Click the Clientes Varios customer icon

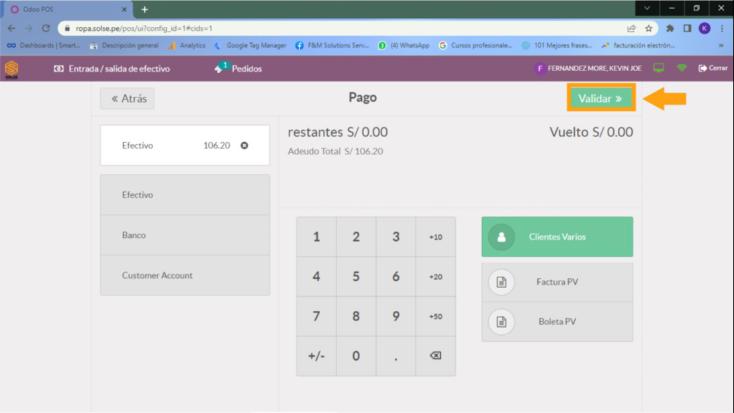[500, 237]
